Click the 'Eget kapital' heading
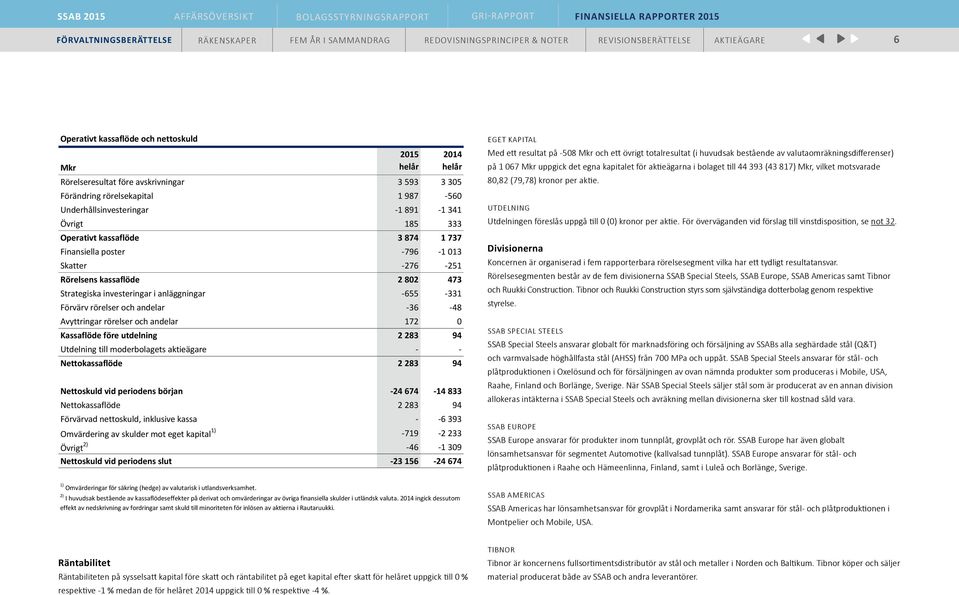 [x=512, y=139]
